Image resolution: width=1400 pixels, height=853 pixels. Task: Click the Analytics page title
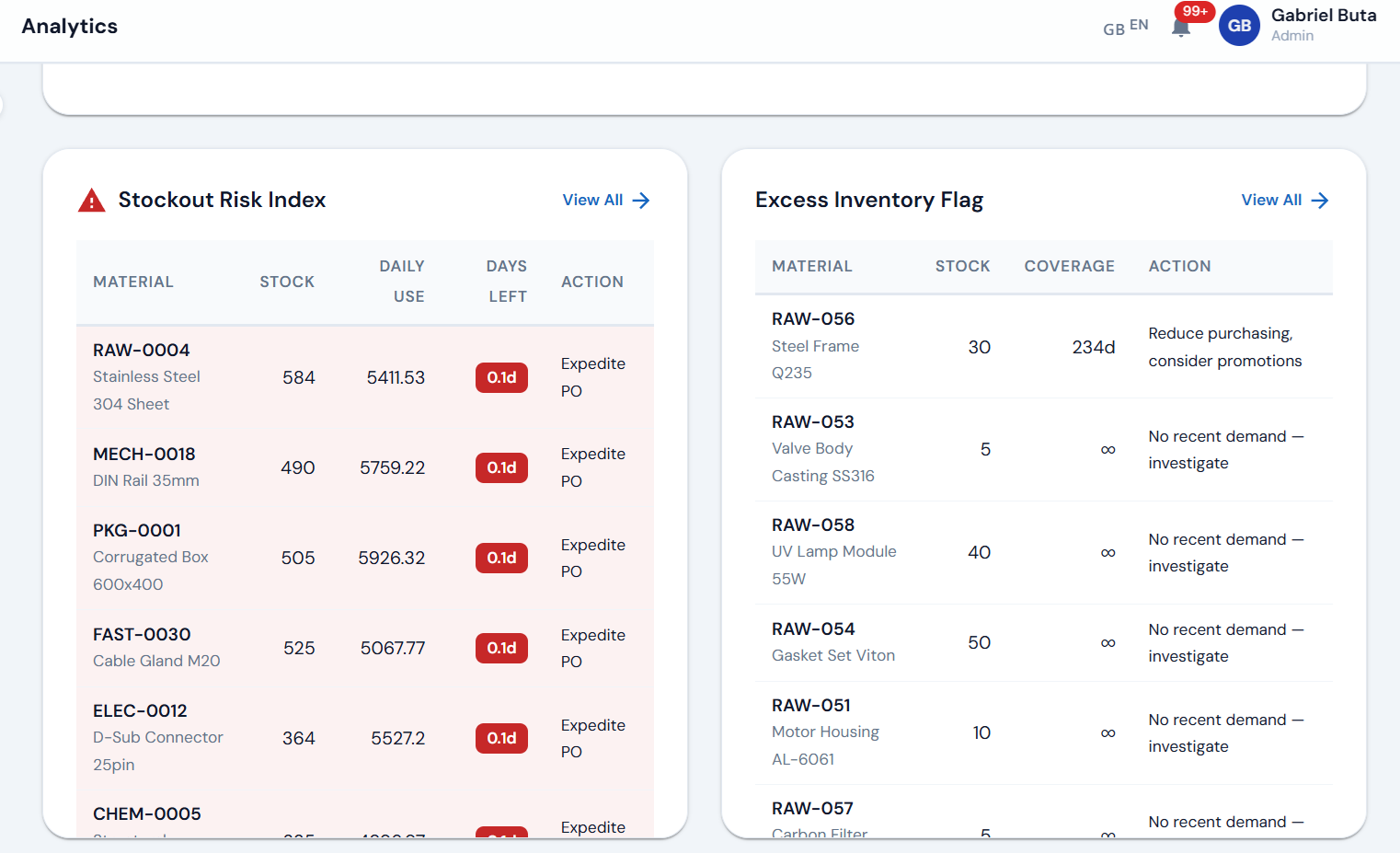pos(69,26)
